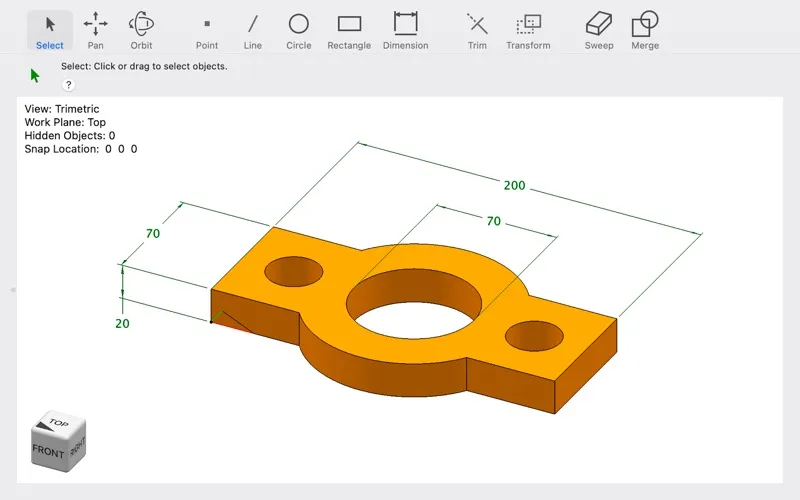Click the Transform tool
800x500 pixels.
coord(528,31)
